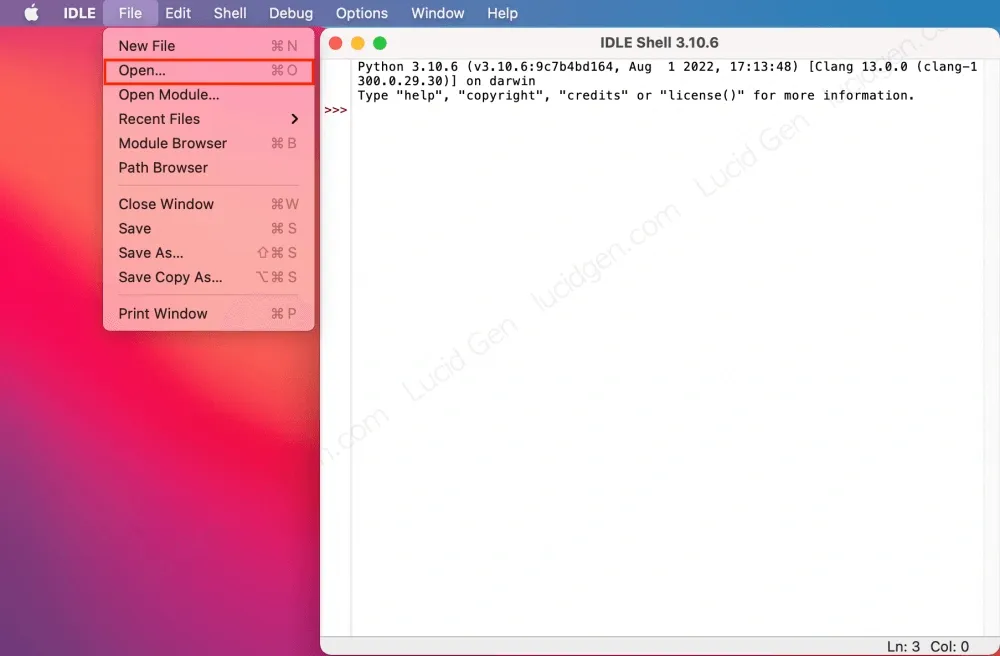Open the Shell menu
The height and width of the screenshot is (656, 1000).
(x=230, y=13)
